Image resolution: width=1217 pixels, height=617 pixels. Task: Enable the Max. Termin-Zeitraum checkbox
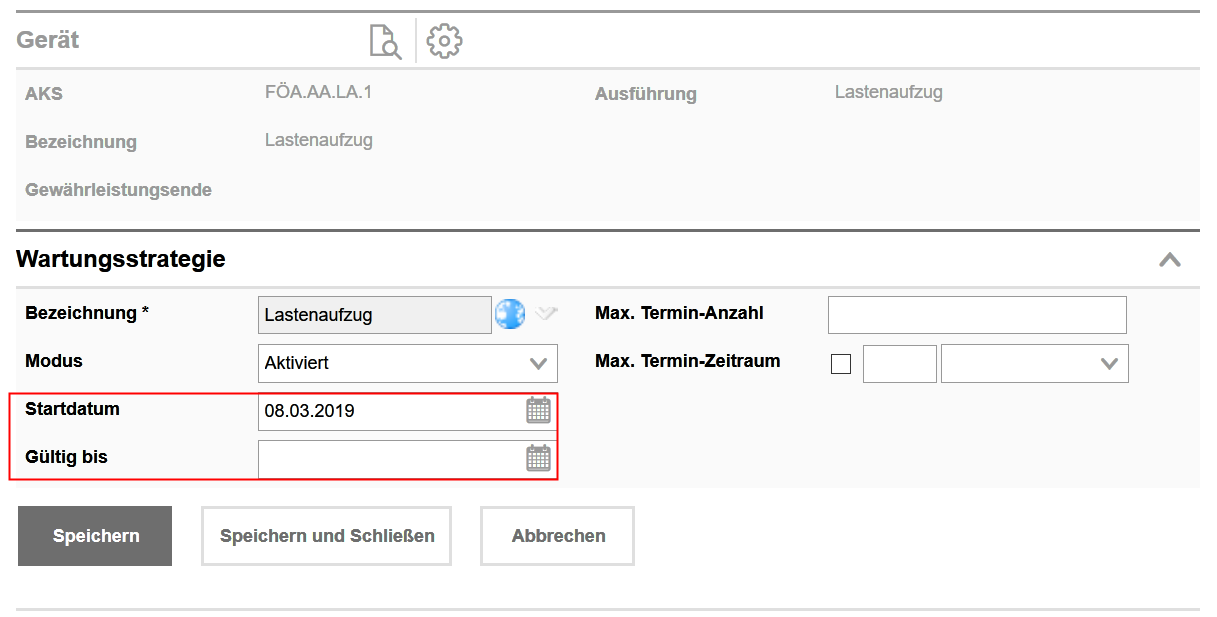click(x=841, y=364)
